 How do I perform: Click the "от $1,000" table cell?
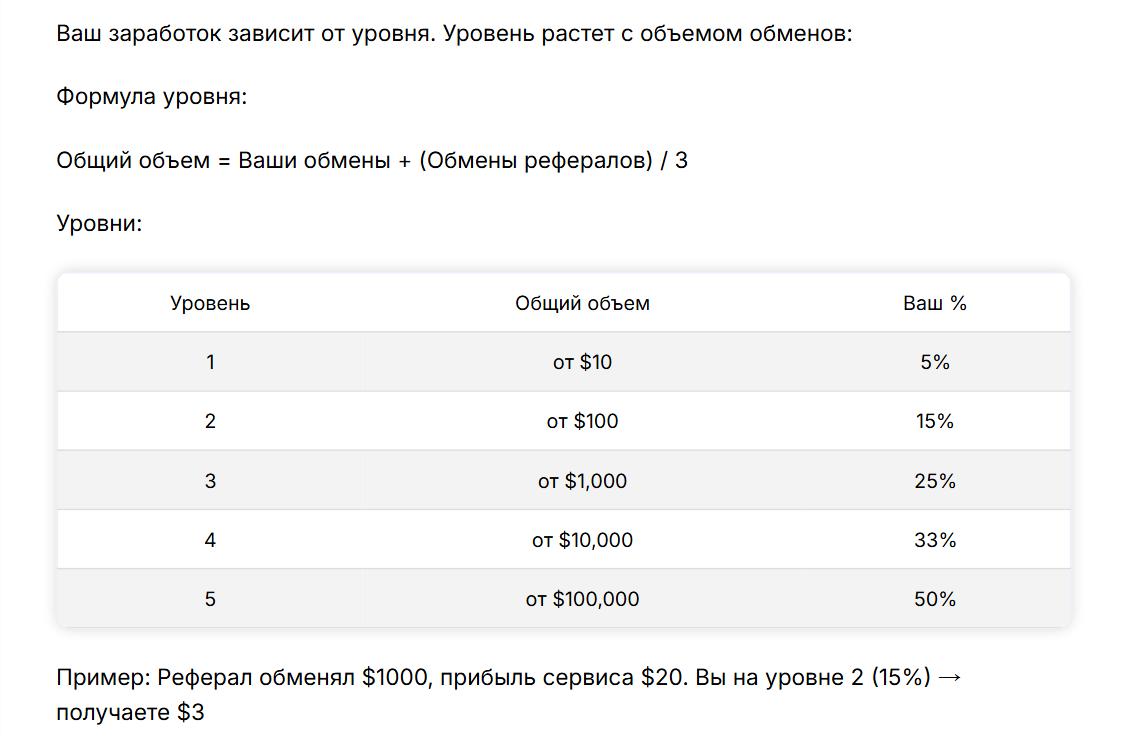click(582, 481)
